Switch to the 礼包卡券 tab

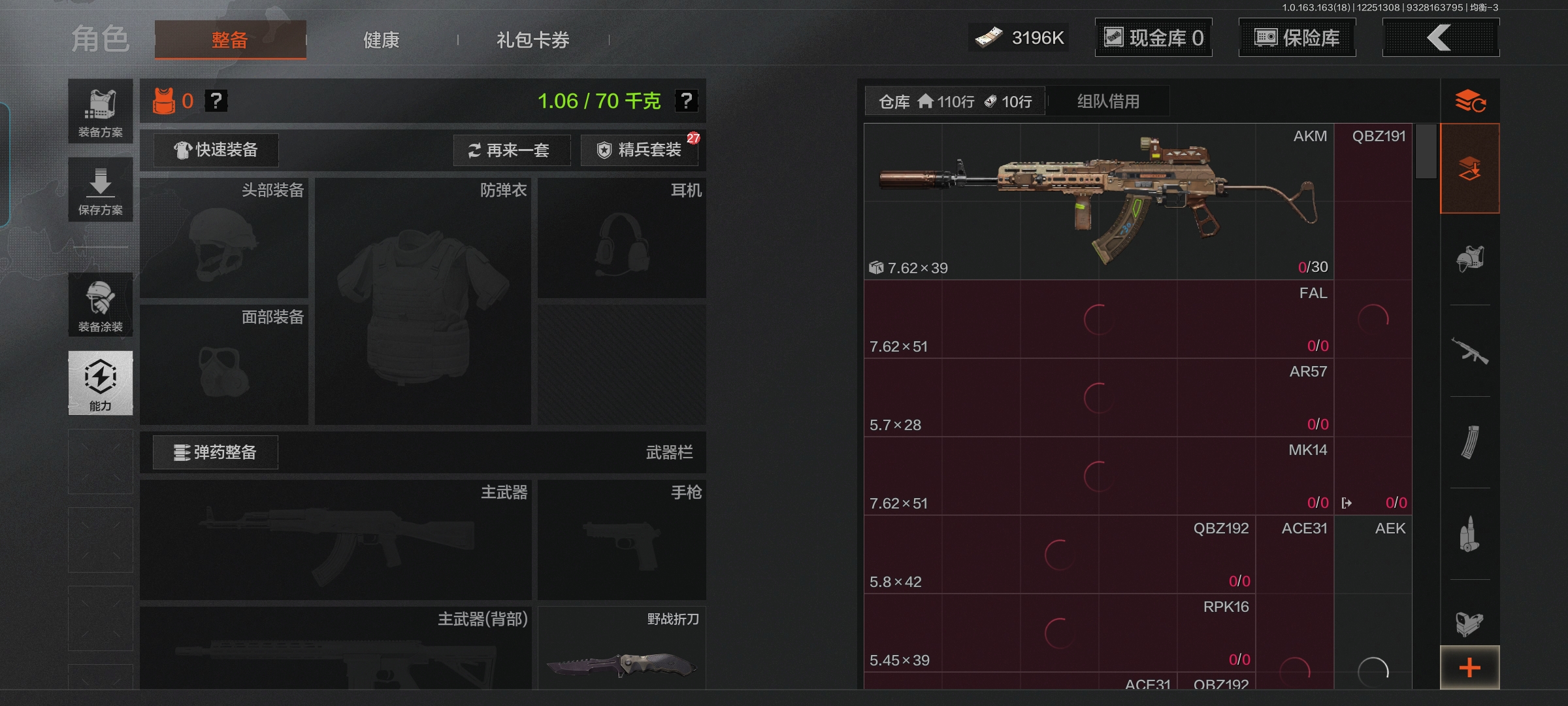[x=533, y=40]
